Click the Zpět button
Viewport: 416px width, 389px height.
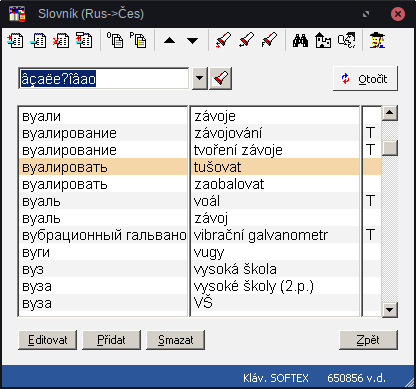[368, 340]
